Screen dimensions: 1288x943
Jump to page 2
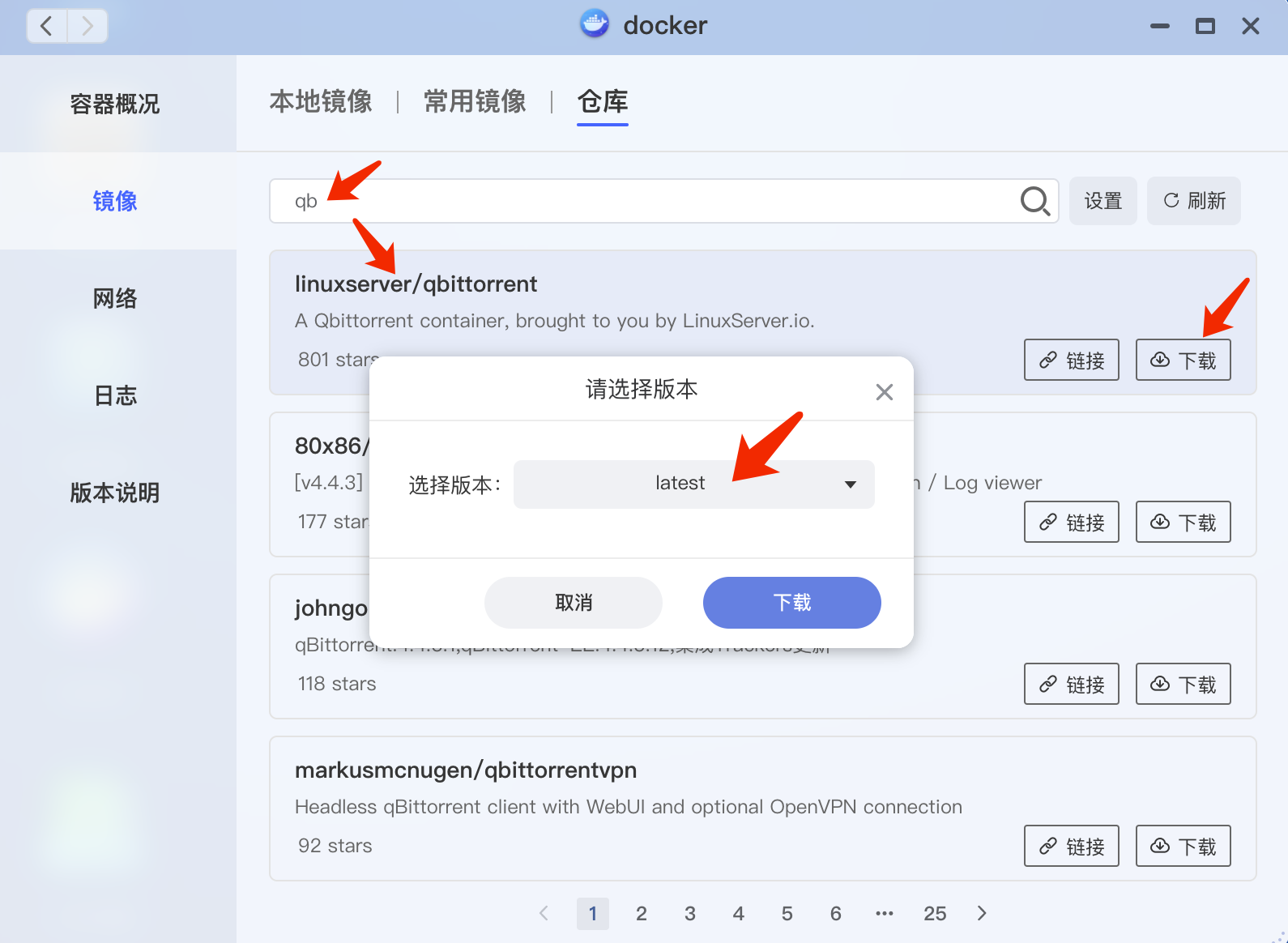click(x=642, y=914)
